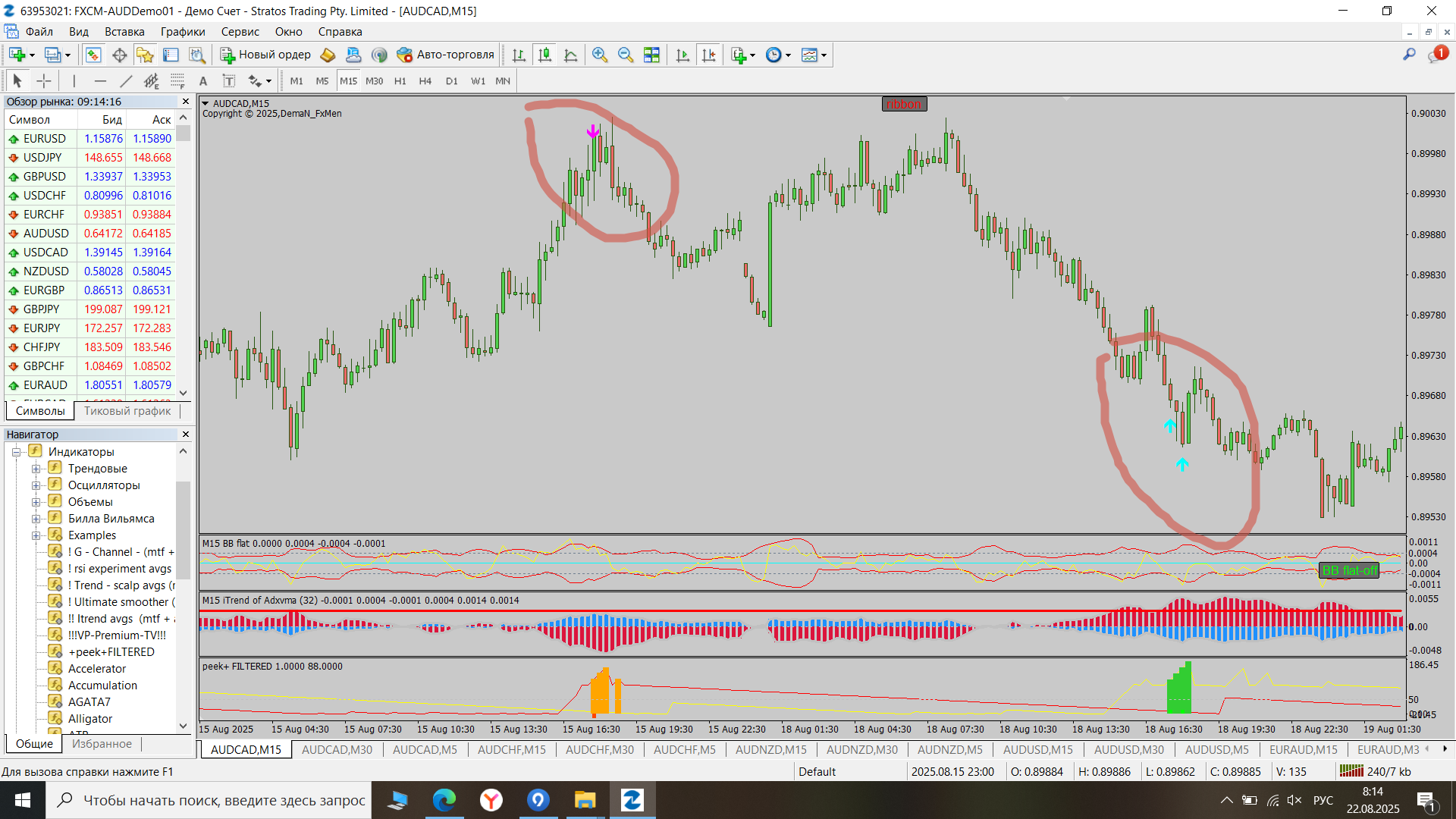The image size is (1456, 819).
Task: Switch to the AUDCHF,M15 chart tab
Action: [x=511, y=750]
